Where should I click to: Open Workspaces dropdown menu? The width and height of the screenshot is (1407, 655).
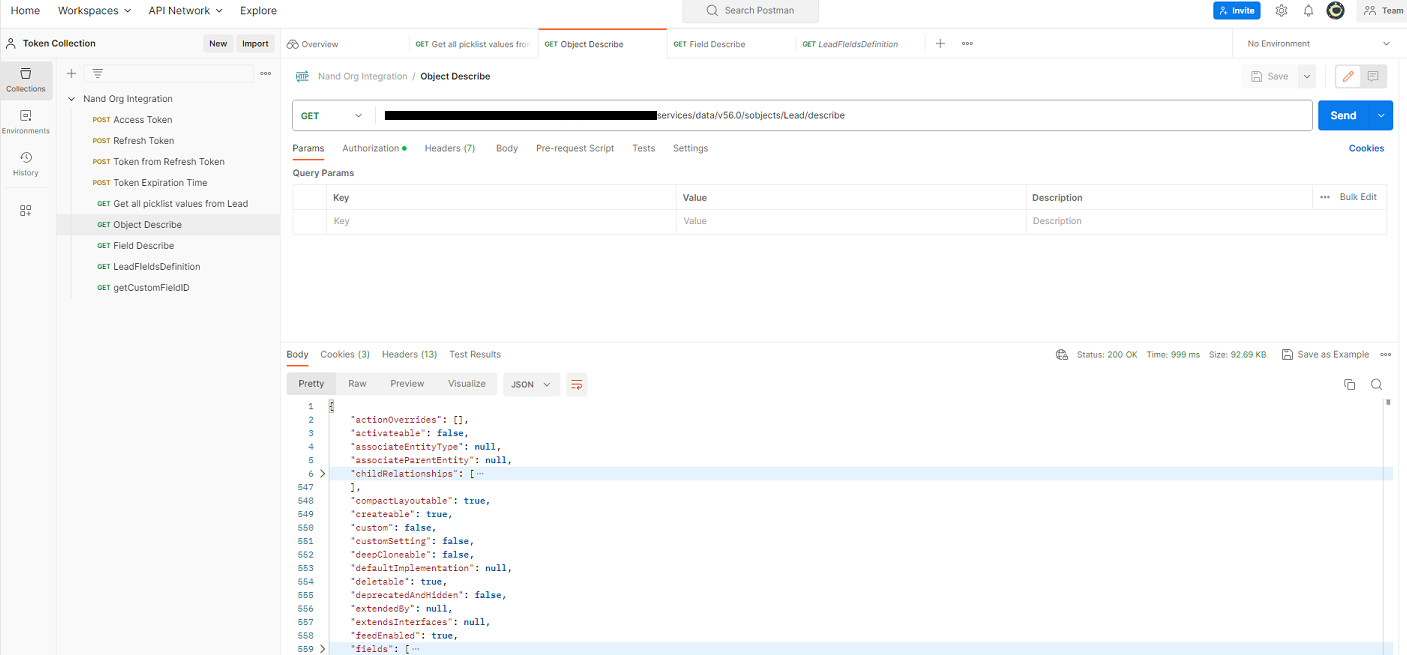tap(94, 10)
